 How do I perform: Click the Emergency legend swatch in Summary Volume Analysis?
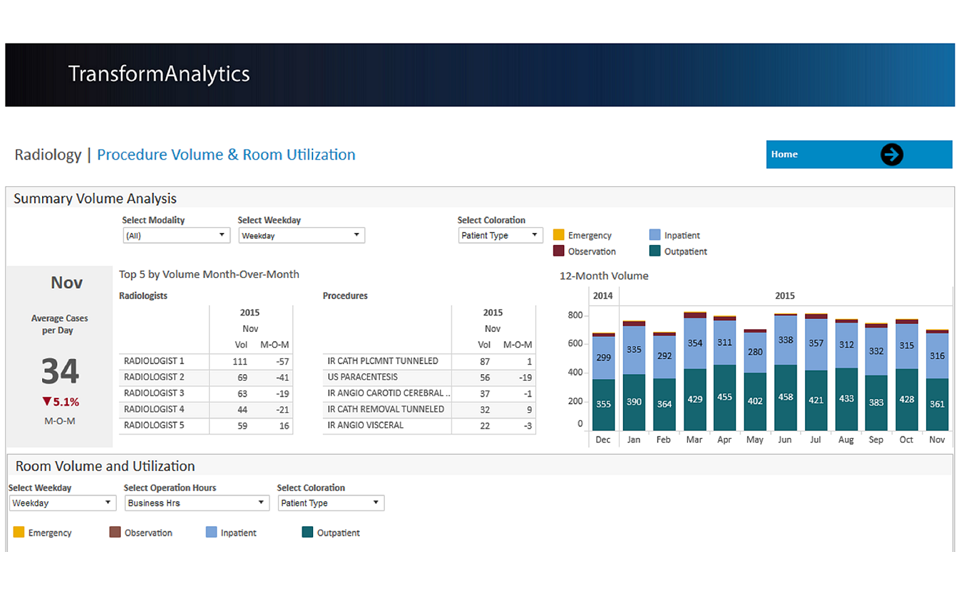click(x=558, y=234)
